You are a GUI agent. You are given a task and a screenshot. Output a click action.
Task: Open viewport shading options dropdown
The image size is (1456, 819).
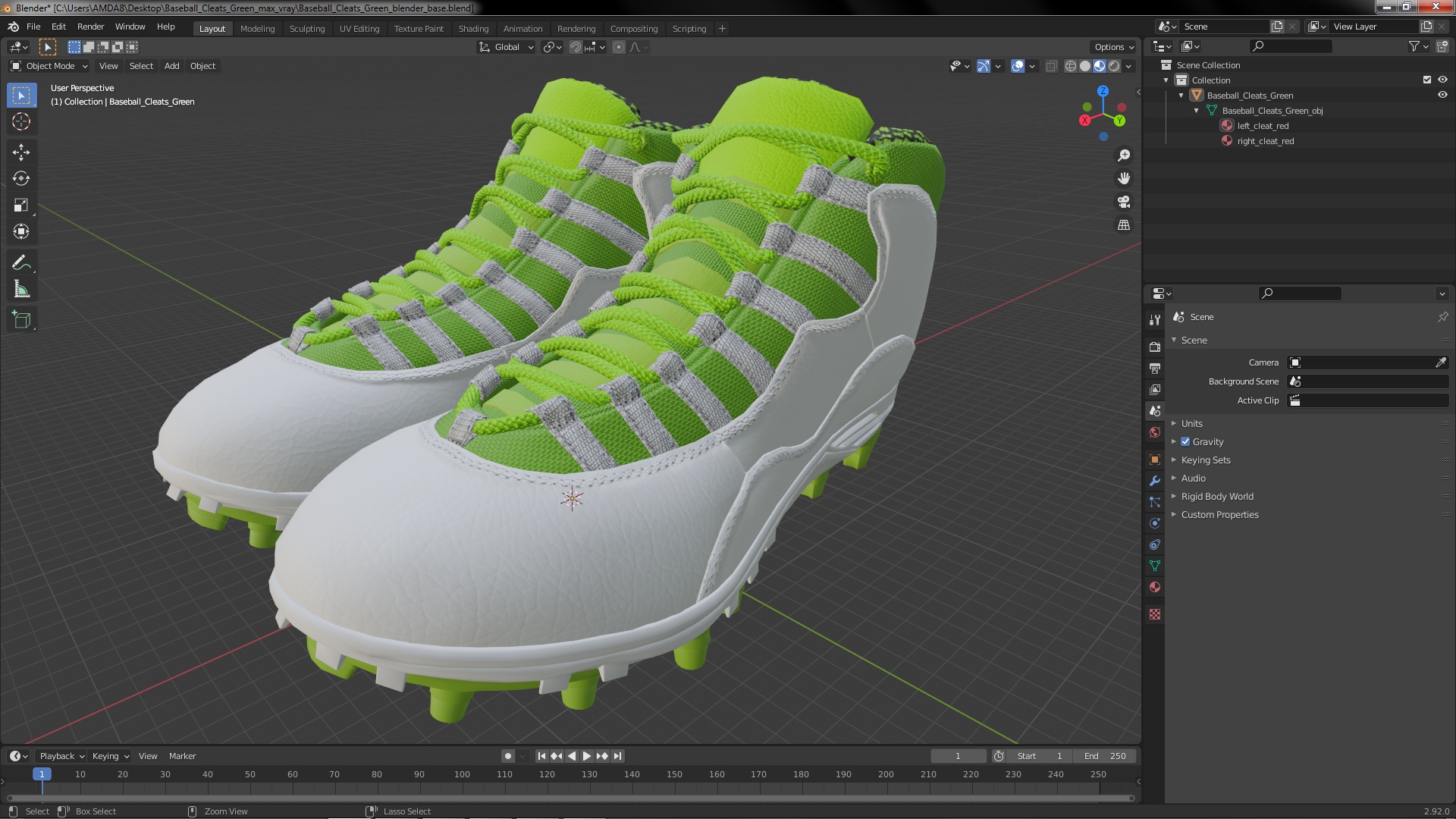coord(1129,66)
